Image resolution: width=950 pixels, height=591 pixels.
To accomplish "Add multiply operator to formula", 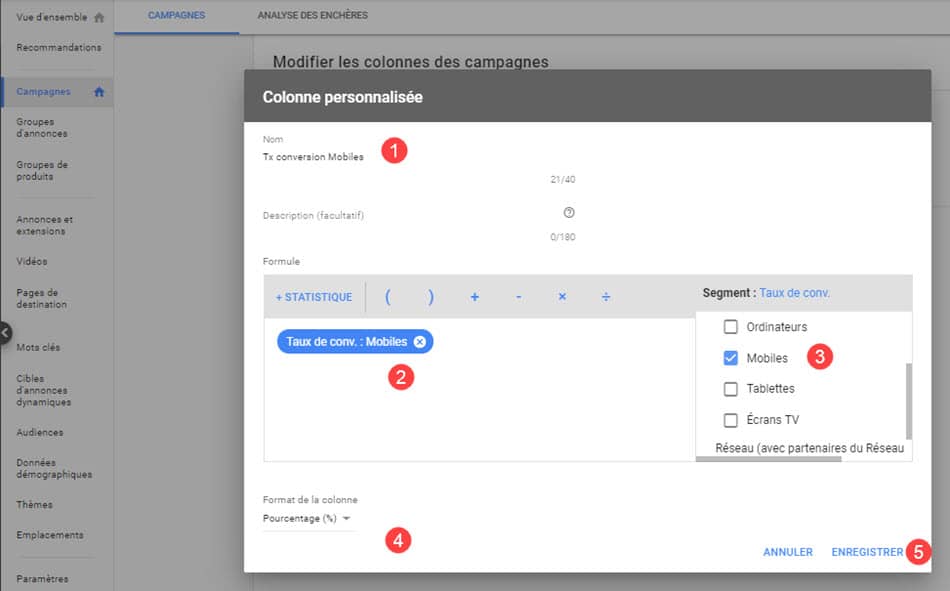I will [562, 297].
